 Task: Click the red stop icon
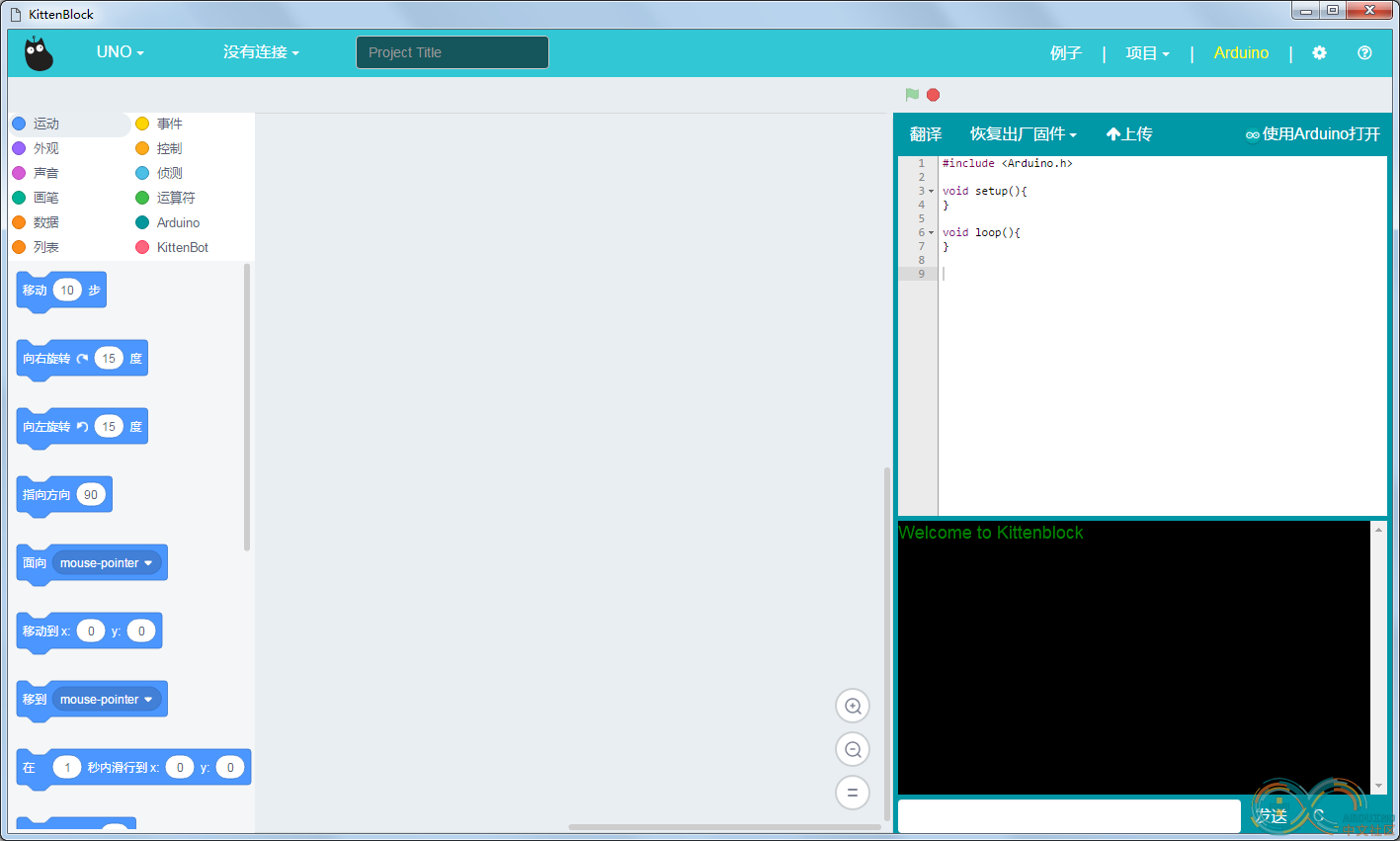(x=933, y=95)
